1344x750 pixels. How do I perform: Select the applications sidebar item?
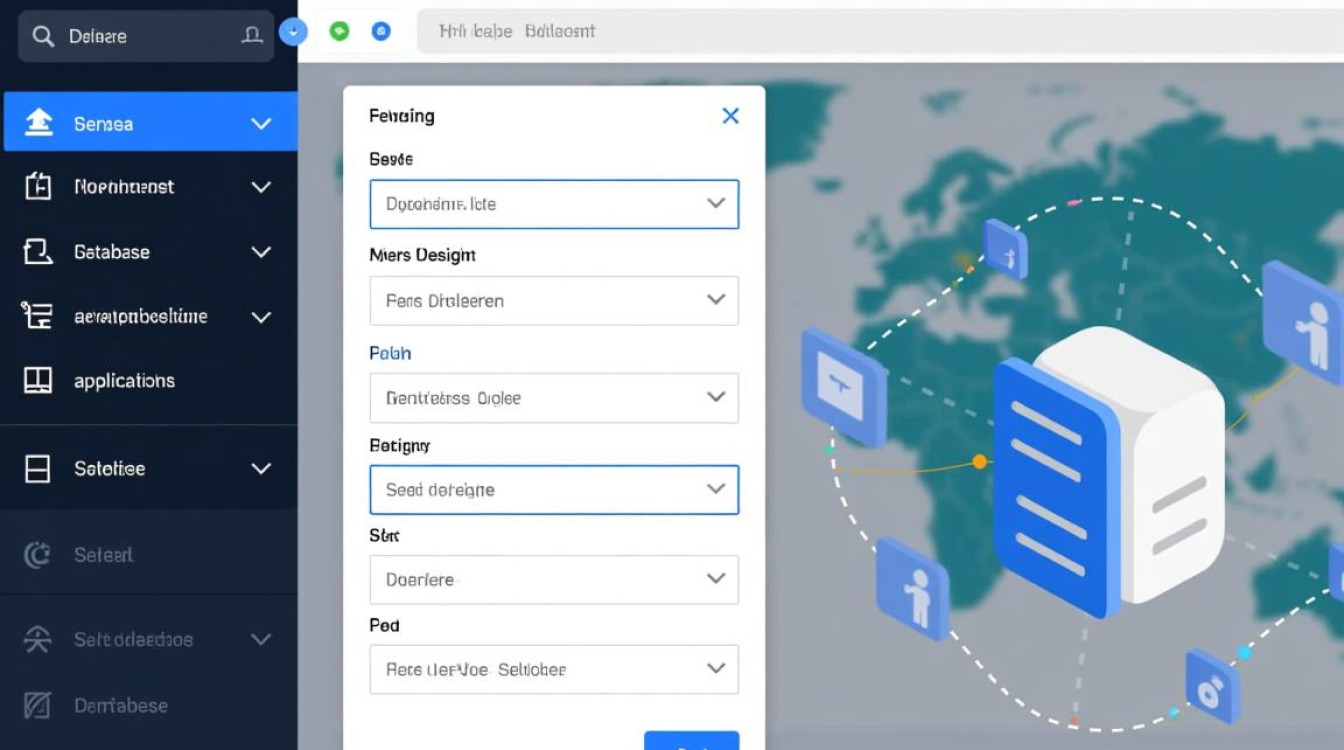(149, 381)
